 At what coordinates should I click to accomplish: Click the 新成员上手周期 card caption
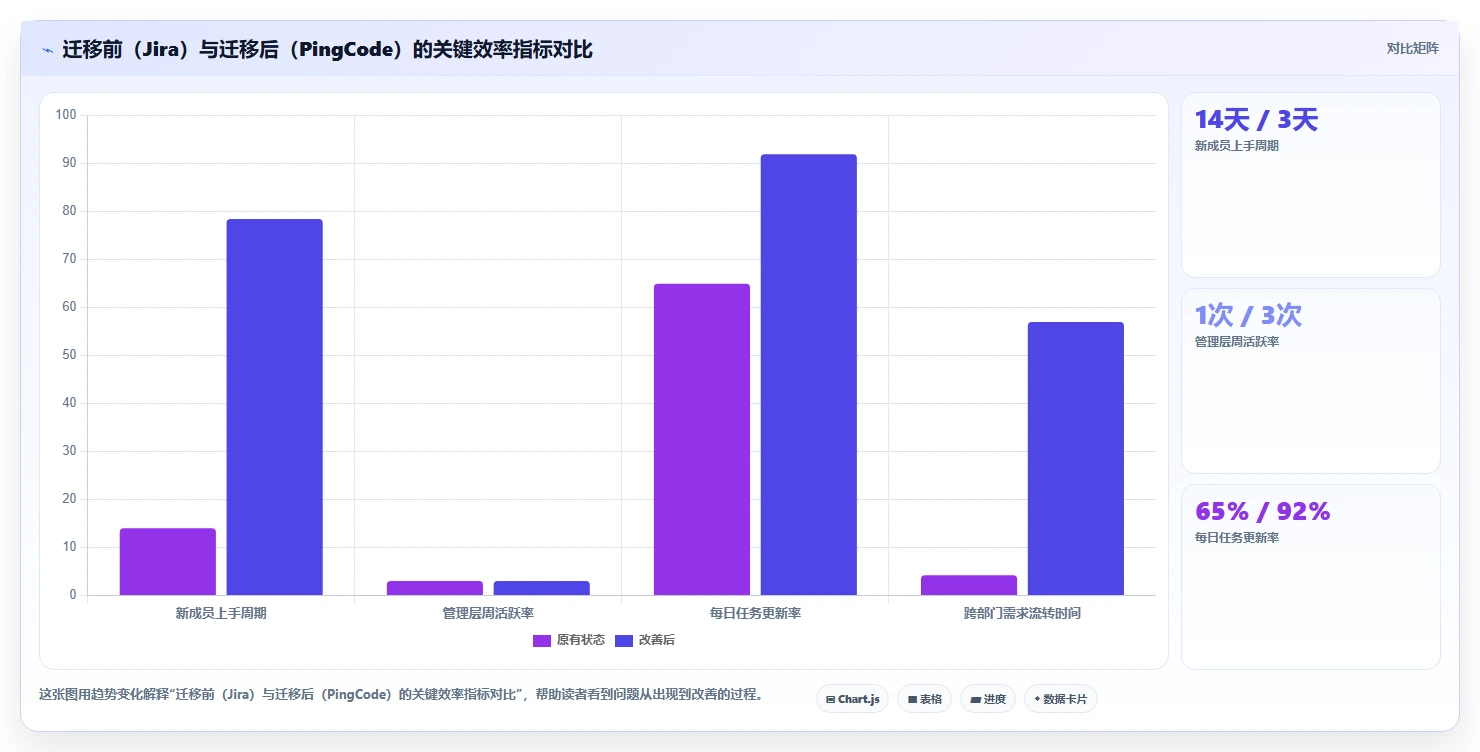[x=1237, y=146]
